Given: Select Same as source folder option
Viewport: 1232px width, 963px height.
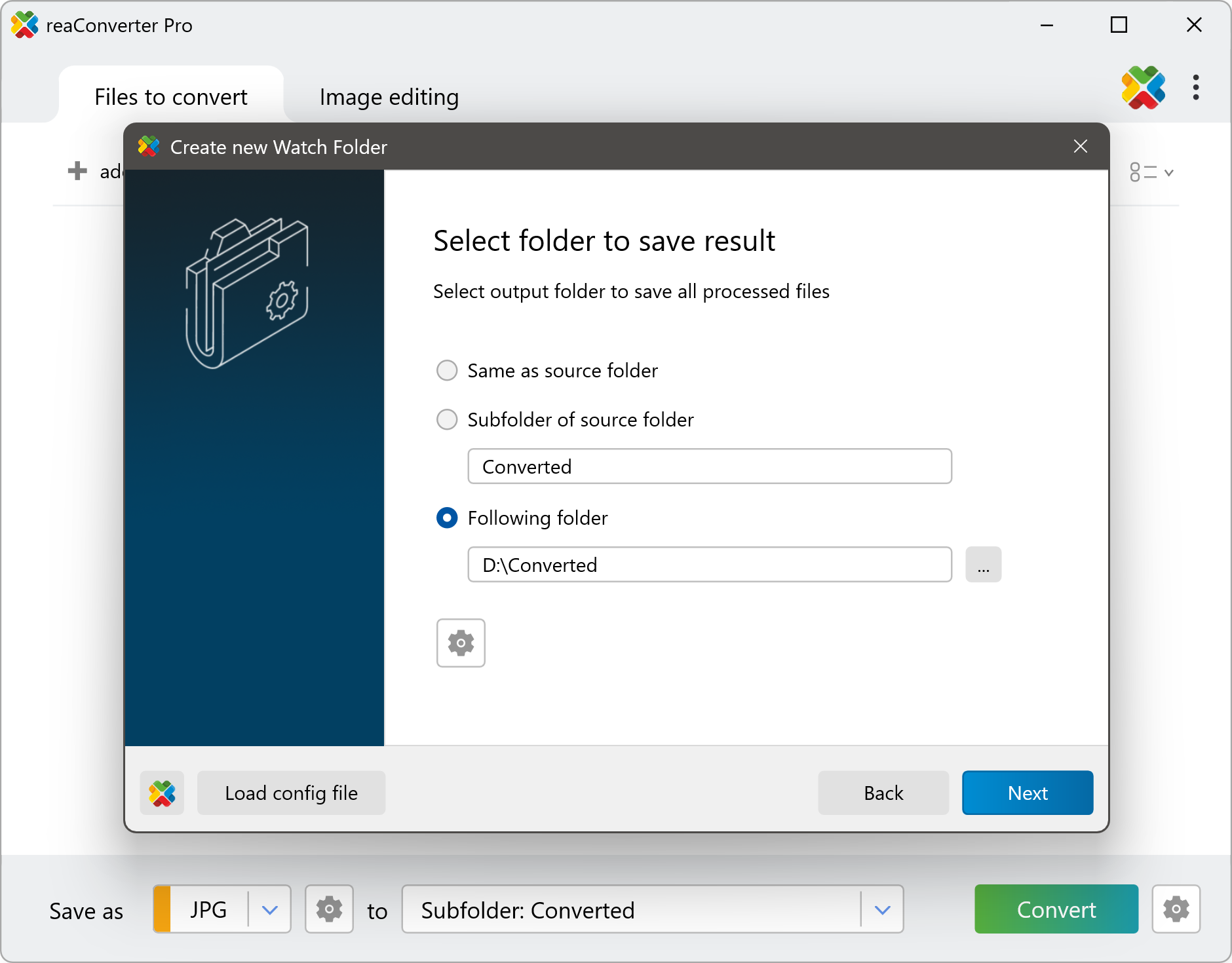Looking at the screenshot, I should [447, 370].
